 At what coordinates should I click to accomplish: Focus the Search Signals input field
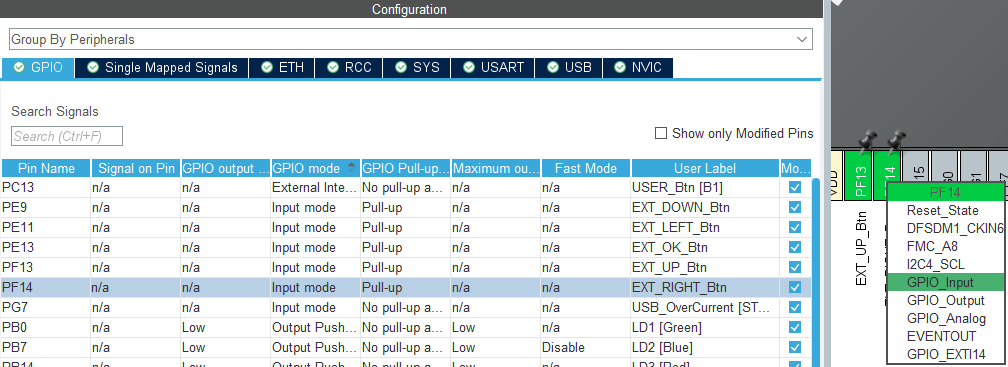tap(67, 136)
